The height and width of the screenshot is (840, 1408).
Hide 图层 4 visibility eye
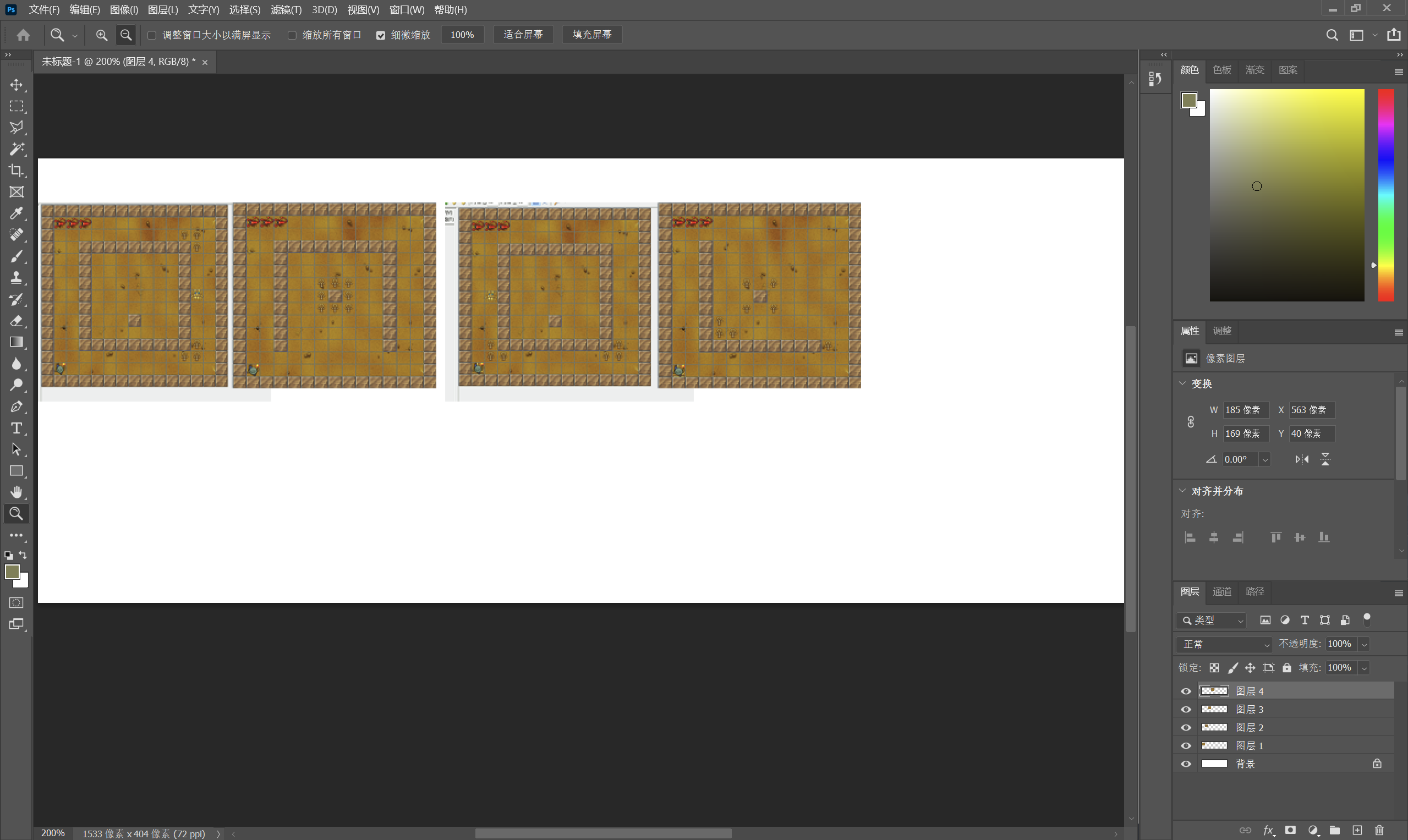pyautogui.click(x=1186, y=691)
